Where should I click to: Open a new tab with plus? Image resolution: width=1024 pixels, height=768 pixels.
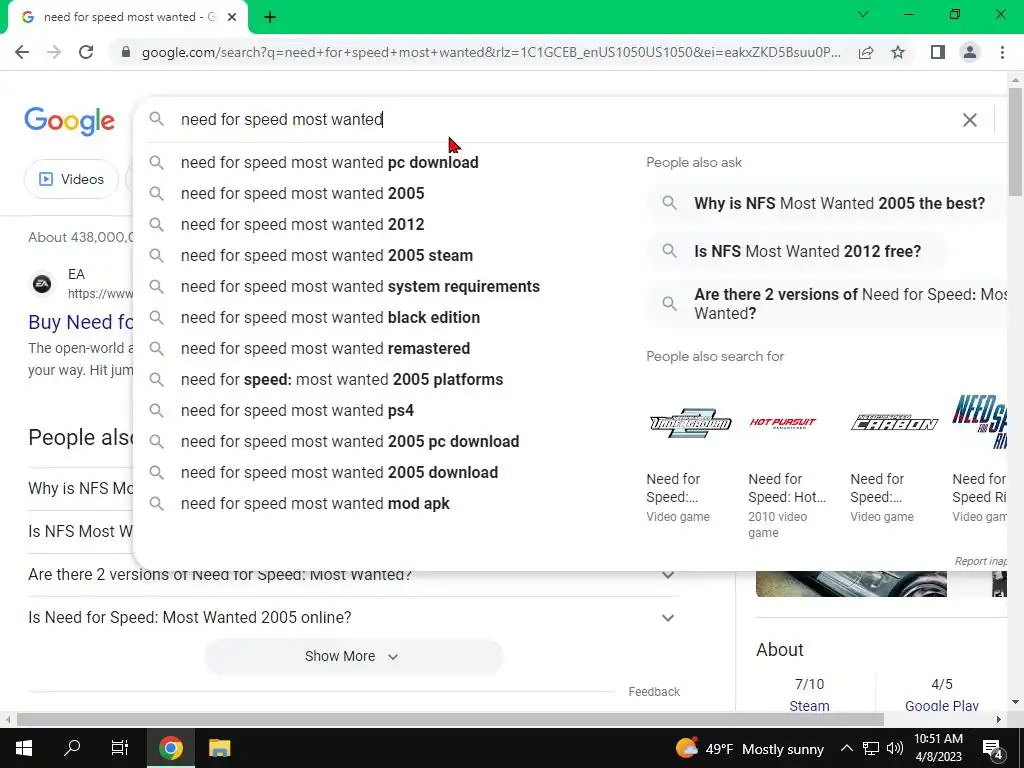[270, 18]
